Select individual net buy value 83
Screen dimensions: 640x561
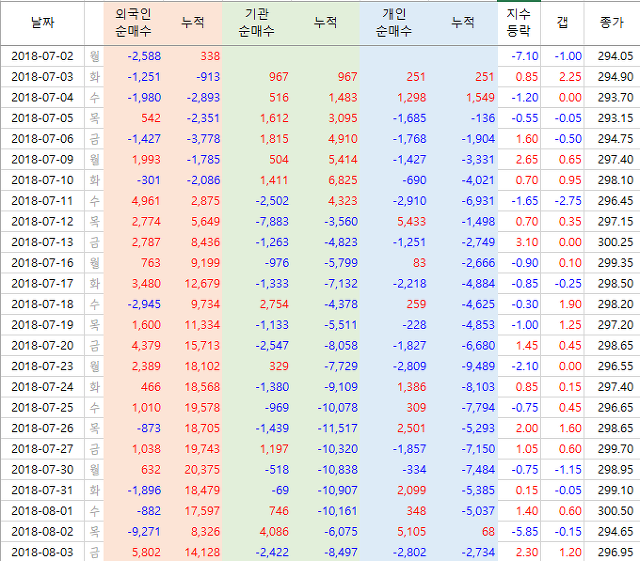tap(419, 263)
